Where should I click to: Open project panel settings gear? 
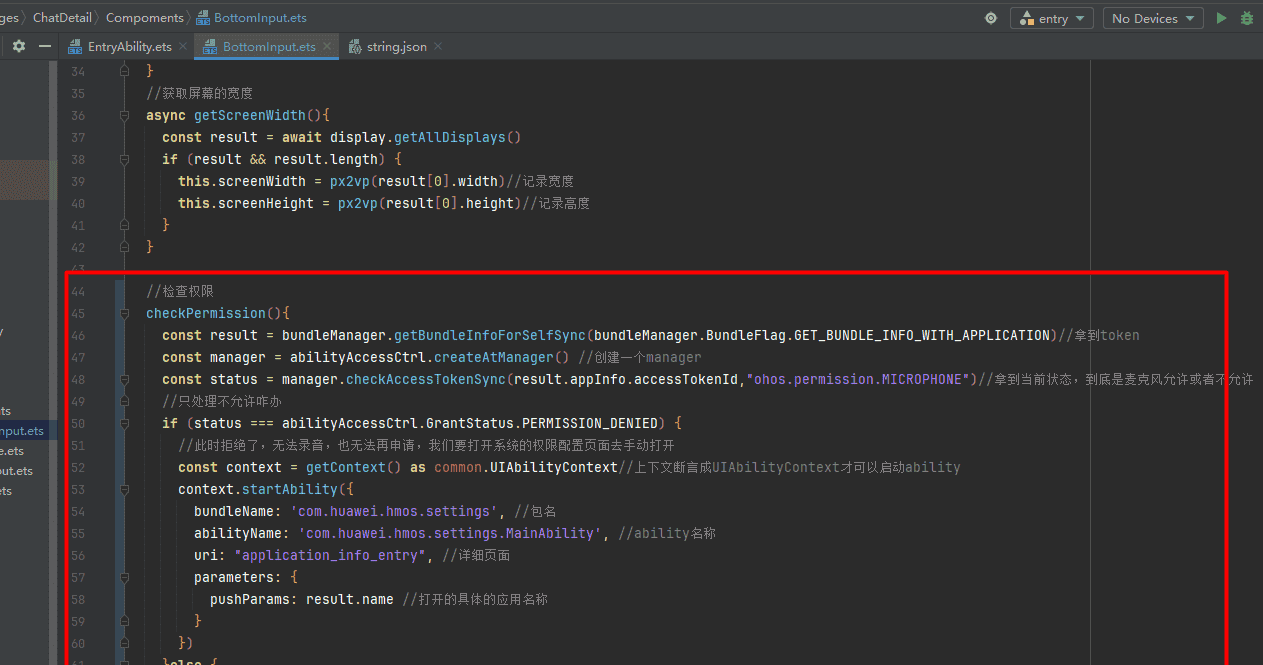[x=18, y=46]
